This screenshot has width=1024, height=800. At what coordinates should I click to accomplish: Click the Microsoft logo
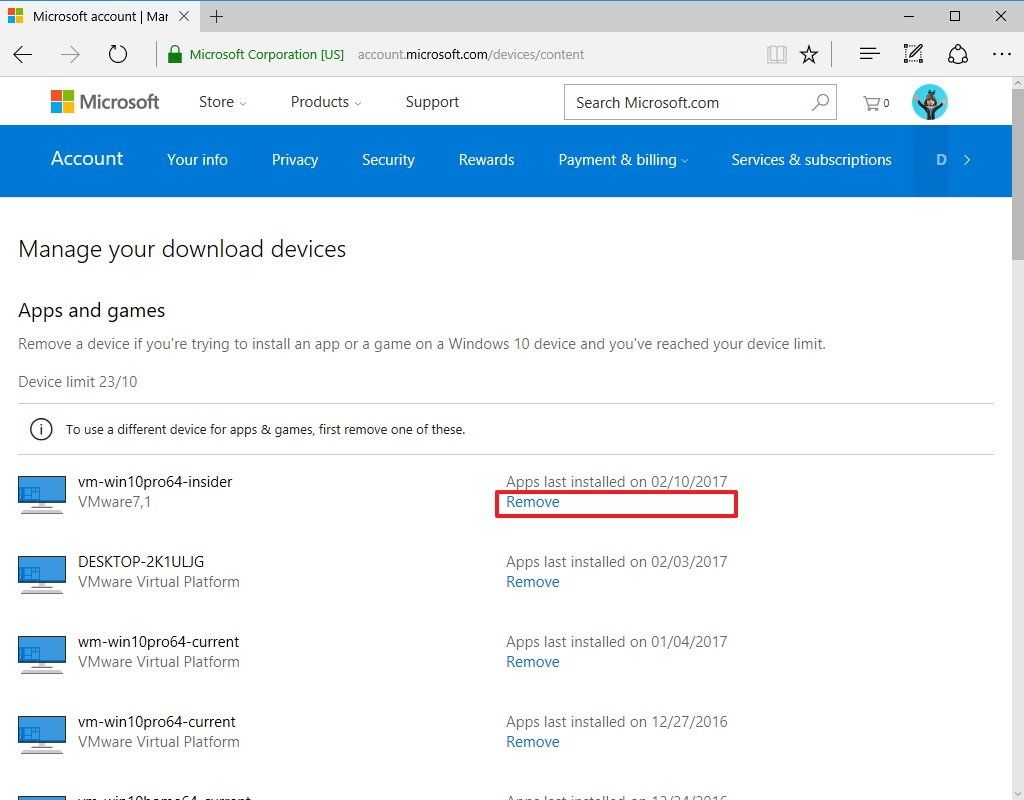coord(104,101)
